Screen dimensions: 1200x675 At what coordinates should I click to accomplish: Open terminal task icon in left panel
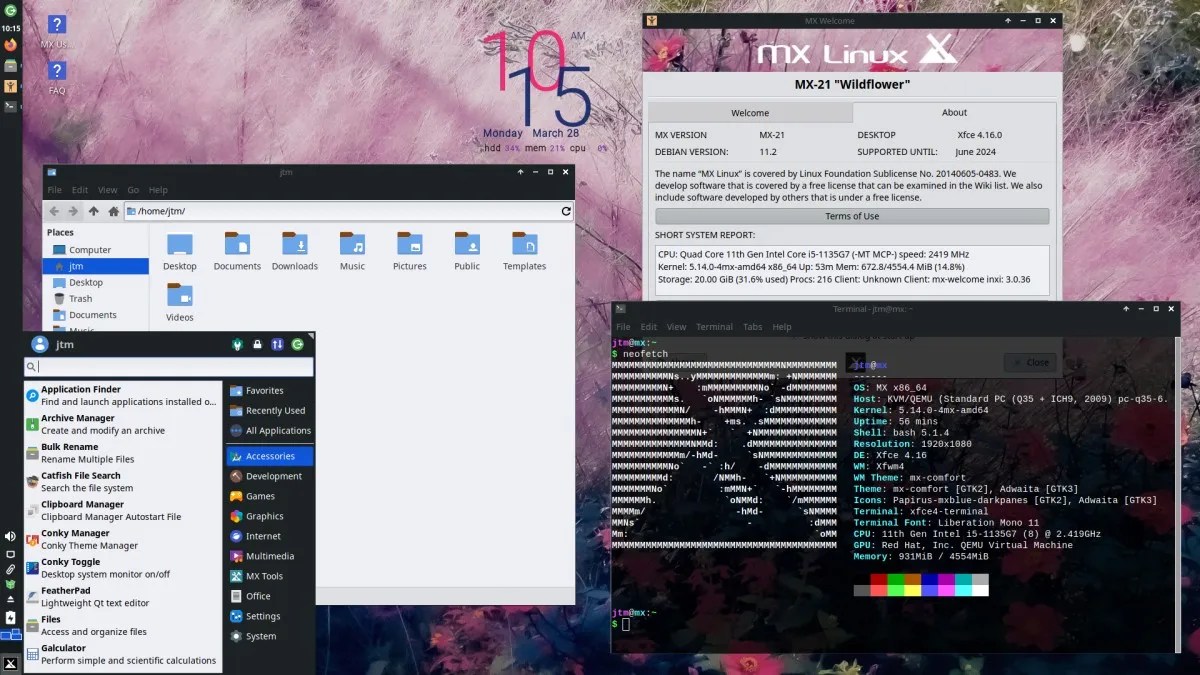point(10,106)
